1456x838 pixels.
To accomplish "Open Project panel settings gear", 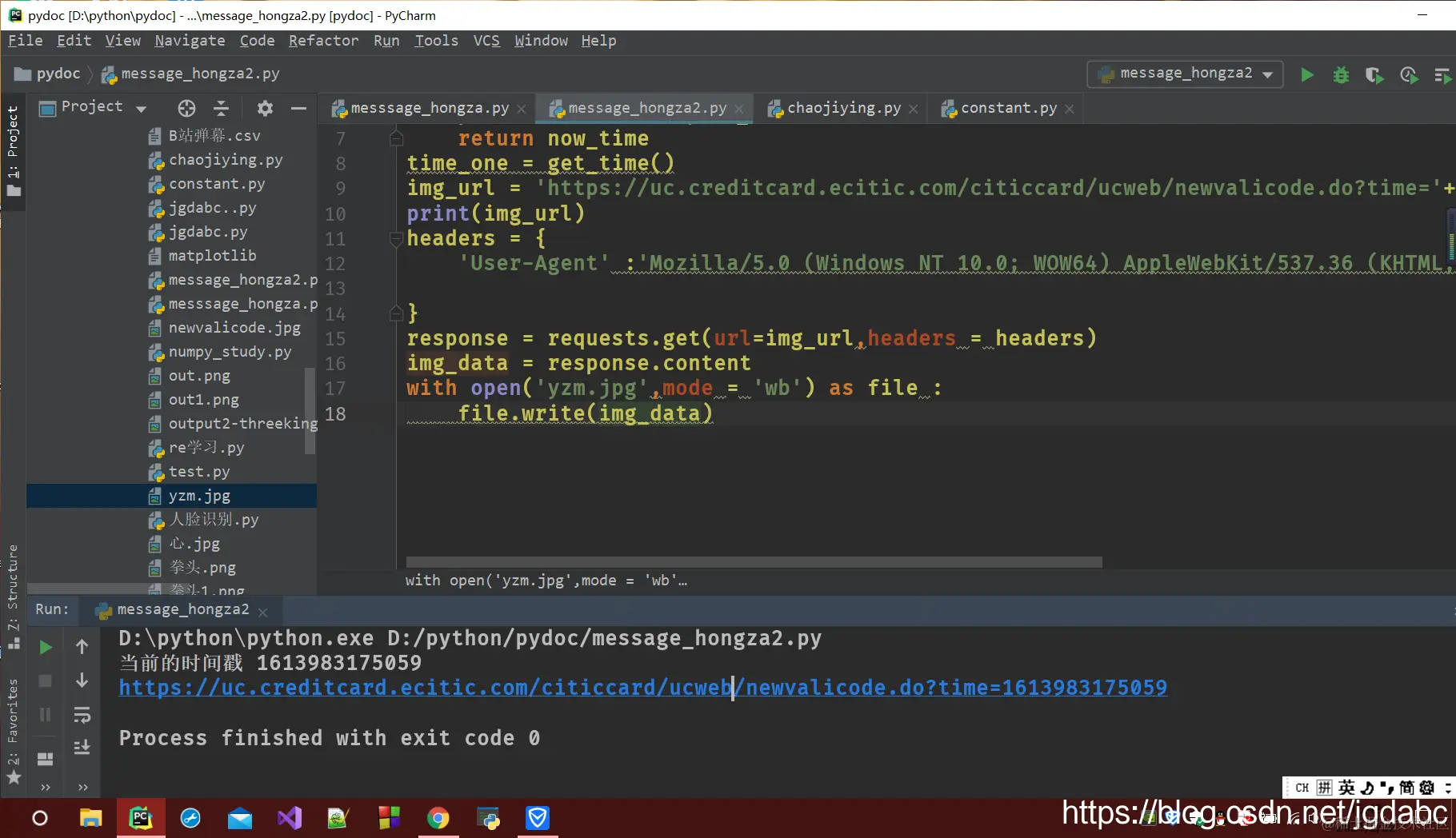I will [x=265, y=108].
